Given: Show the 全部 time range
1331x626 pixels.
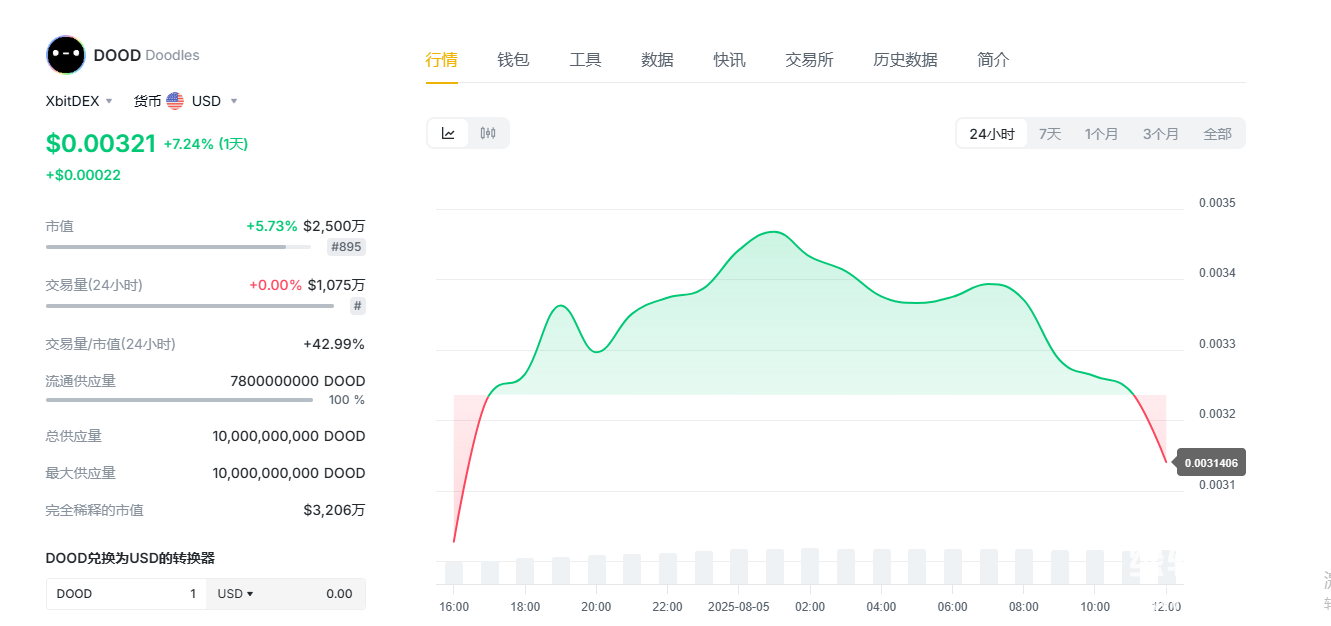Looking at the screenshot, I should (1217, 134).
